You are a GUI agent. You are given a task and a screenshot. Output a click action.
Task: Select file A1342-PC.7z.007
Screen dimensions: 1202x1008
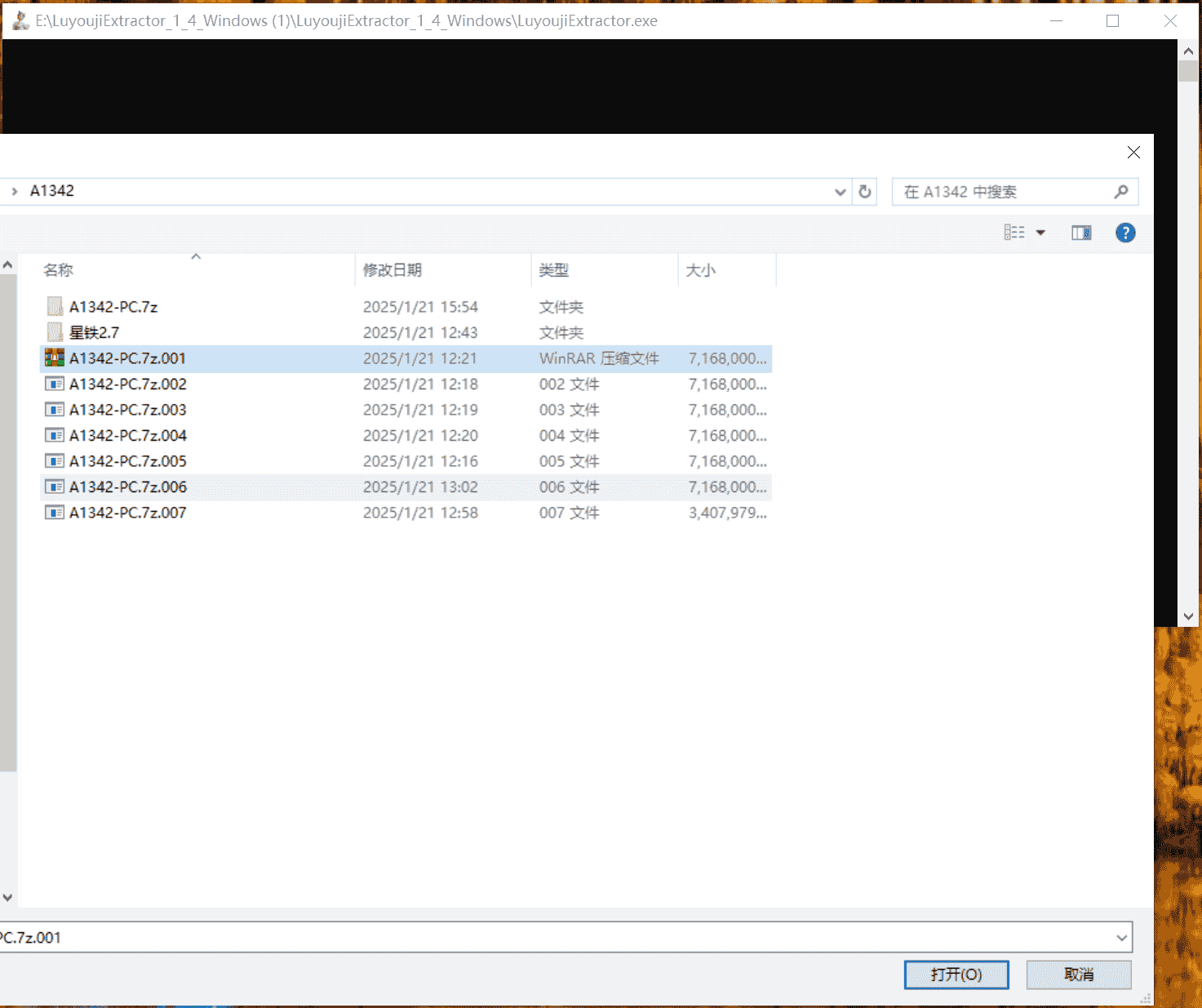coord(127,513)
